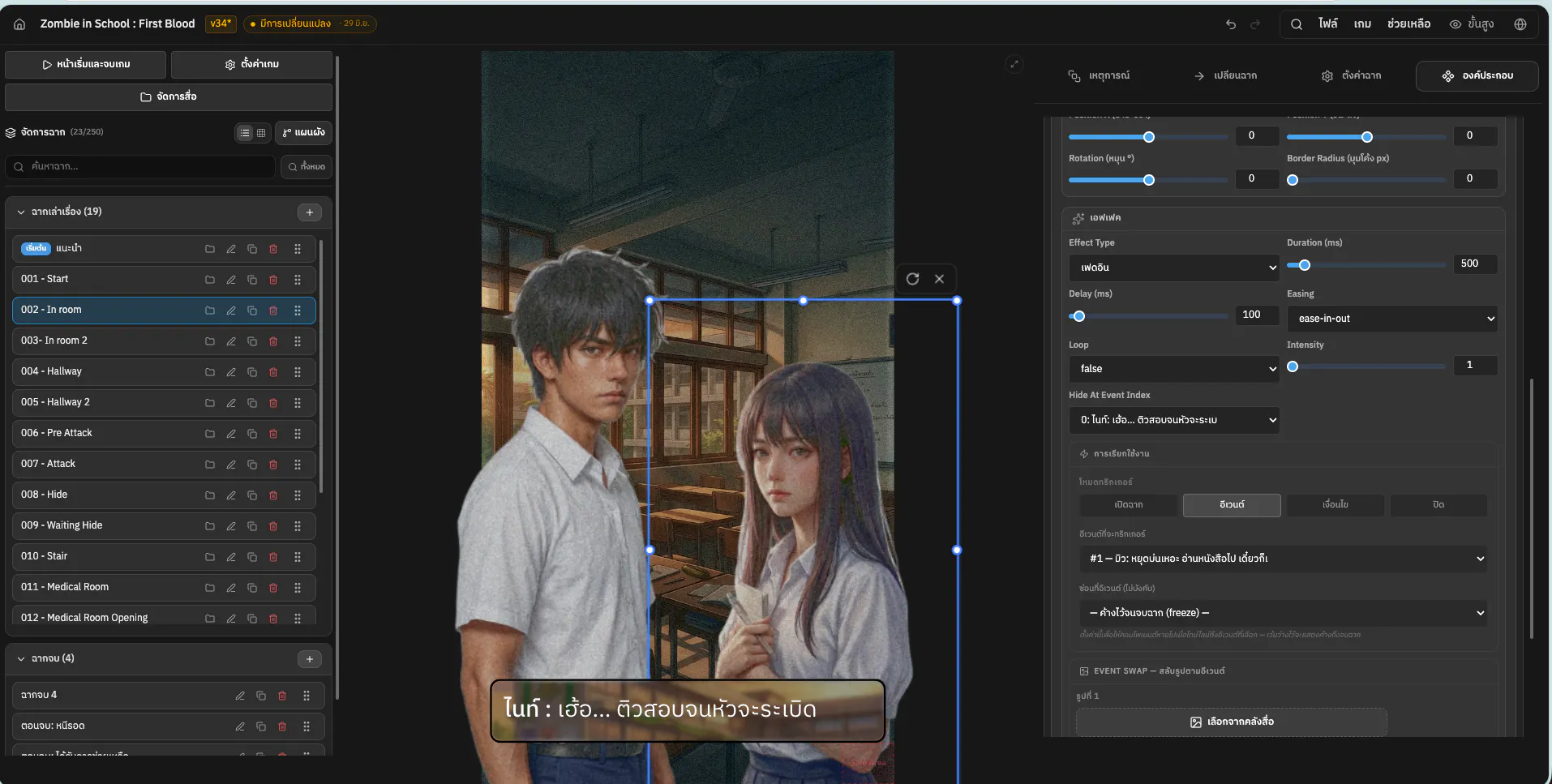Screen dimensions: 1552x784
Task: Open the เกม menu
Action: (1362, 24)
